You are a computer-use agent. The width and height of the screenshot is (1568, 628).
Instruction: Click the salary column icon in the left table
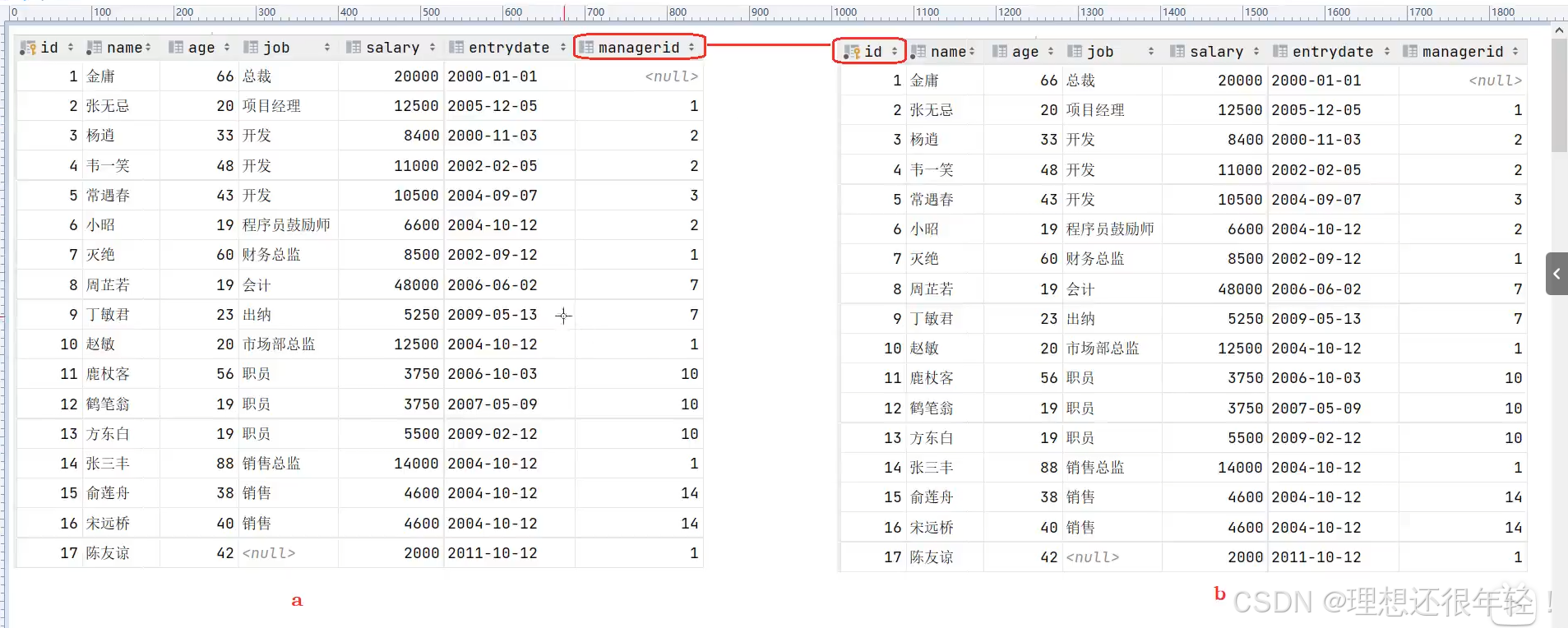354,48
